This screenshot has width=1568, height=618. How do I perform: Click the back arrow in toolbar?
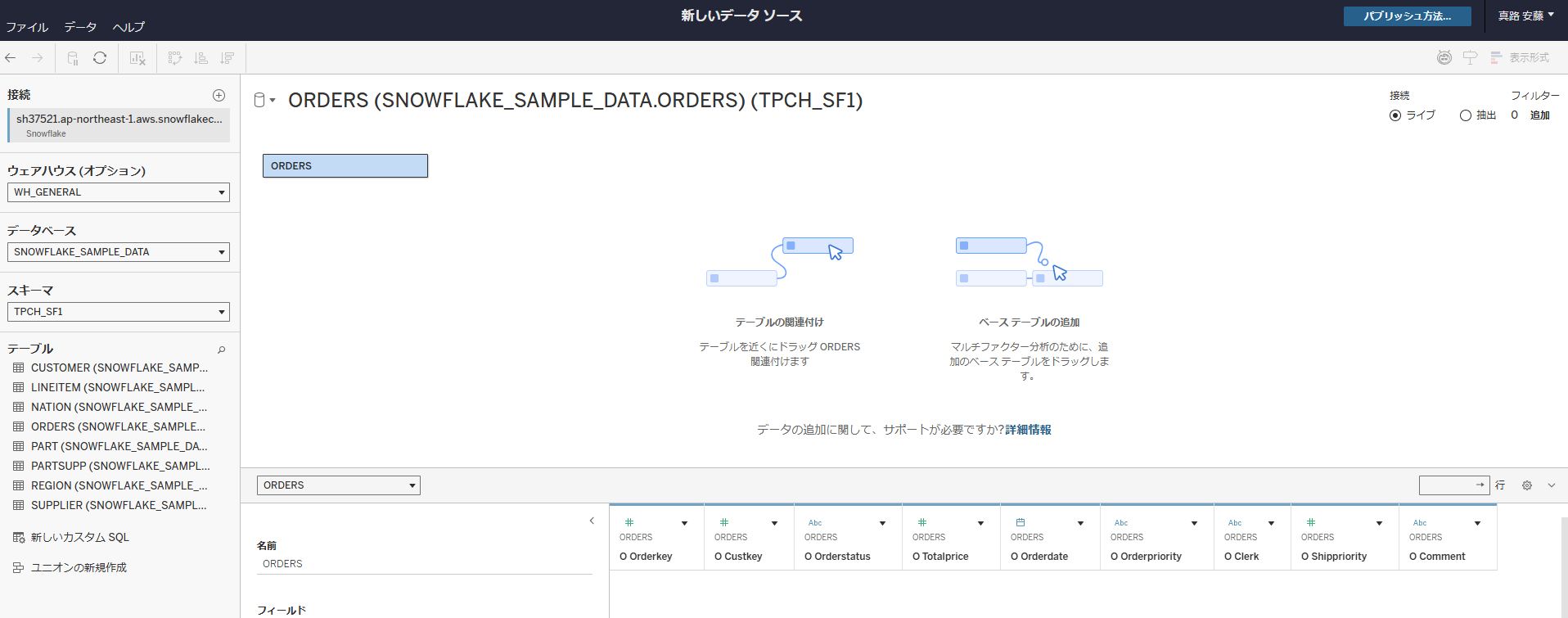11,58
